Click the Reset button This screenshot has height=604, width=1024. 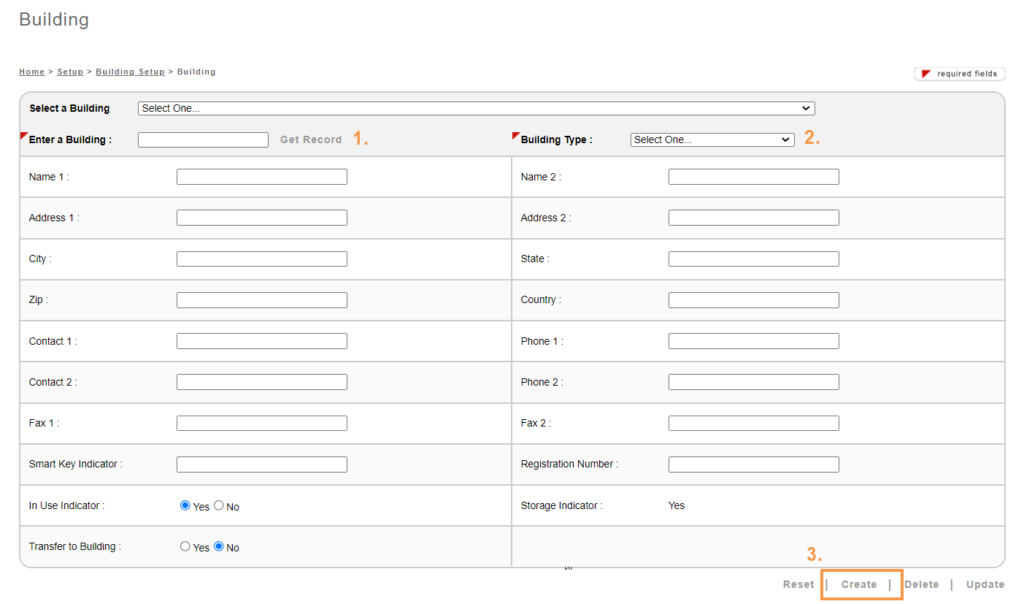(798, 584)
